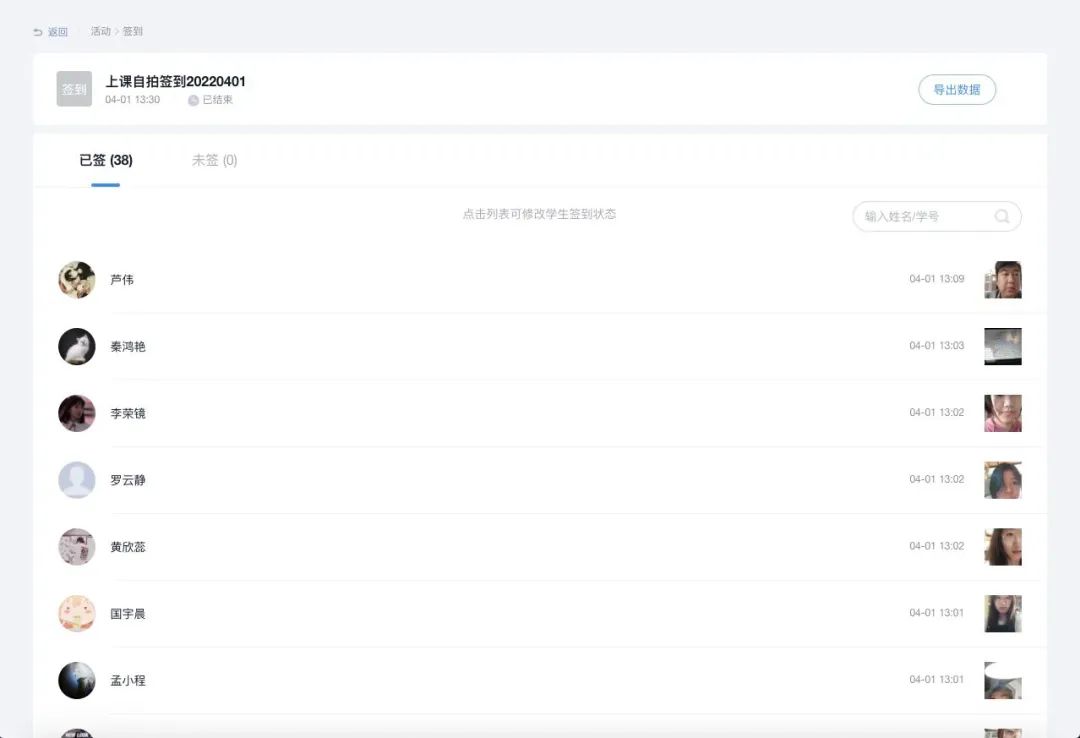The height and width of the screenshot is (738, 1080).
Task: Select the student name 孟小程
Action: [x=128, y=680]
